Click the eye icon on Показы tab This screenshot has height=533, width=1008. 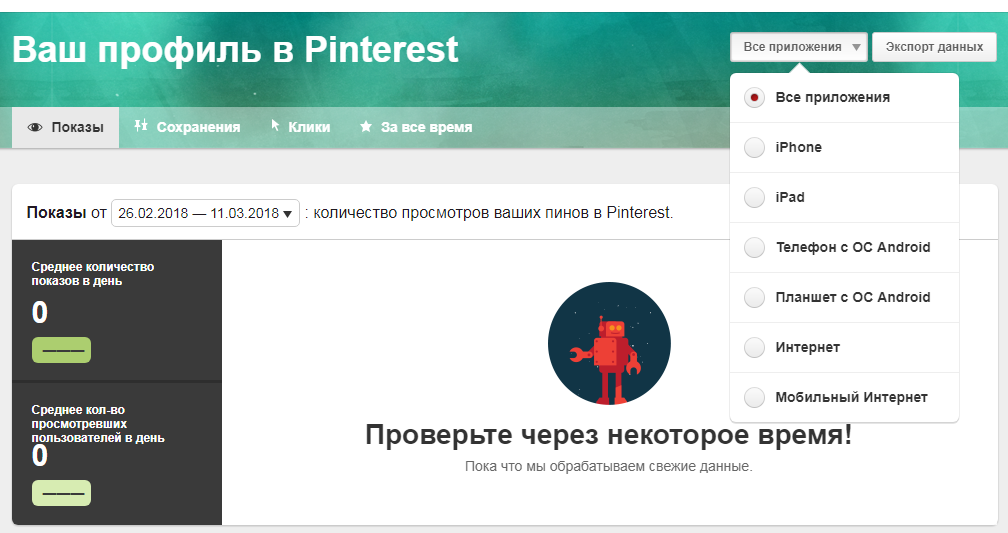(35, 128)
